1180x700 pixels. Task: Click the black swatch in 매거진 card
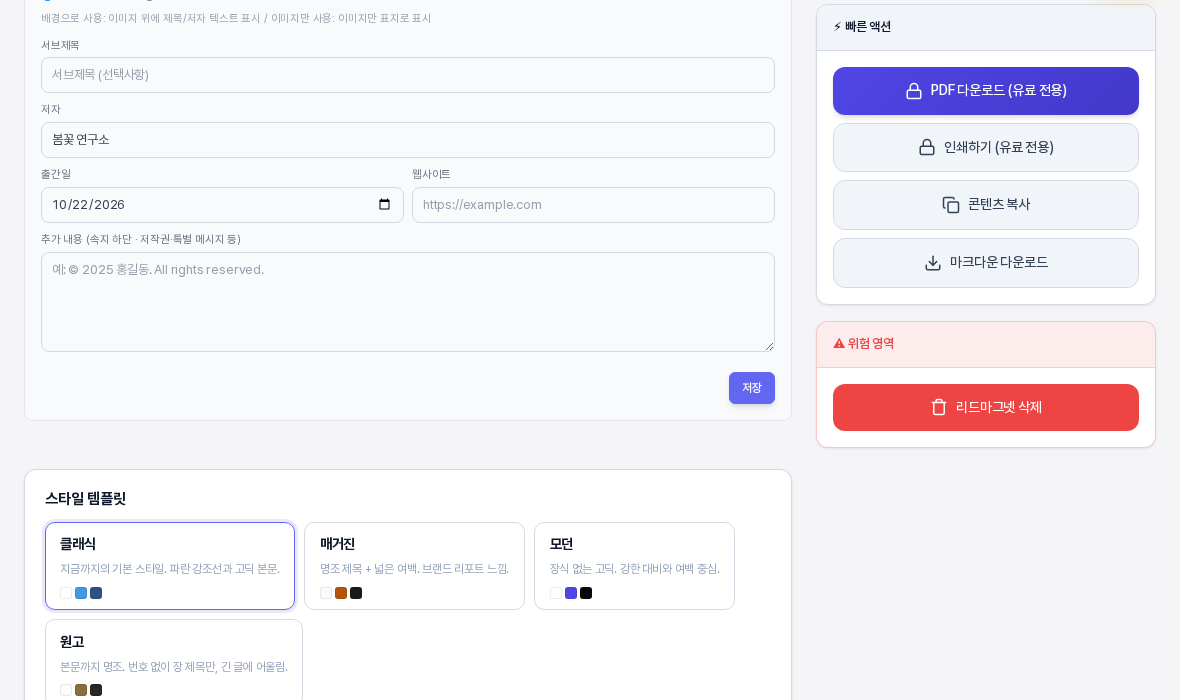[356, 593]
